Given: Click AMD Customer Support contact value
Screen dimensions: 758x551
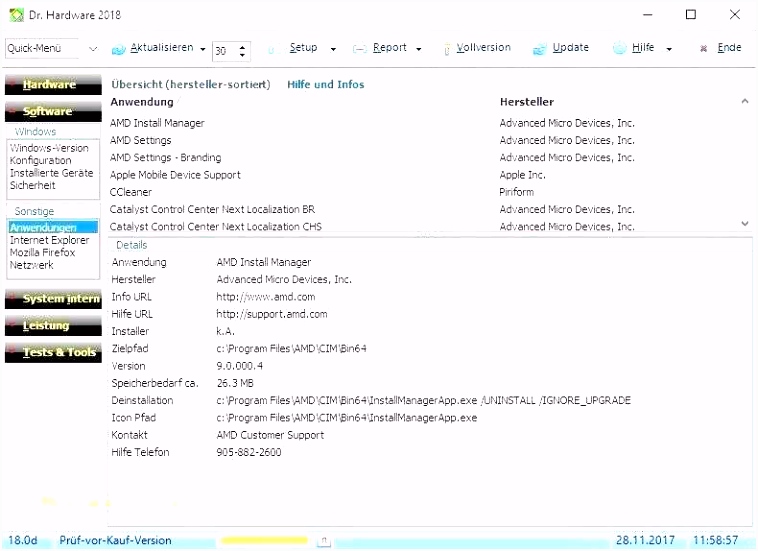Looking at the screenshot, I should point(270,435).
